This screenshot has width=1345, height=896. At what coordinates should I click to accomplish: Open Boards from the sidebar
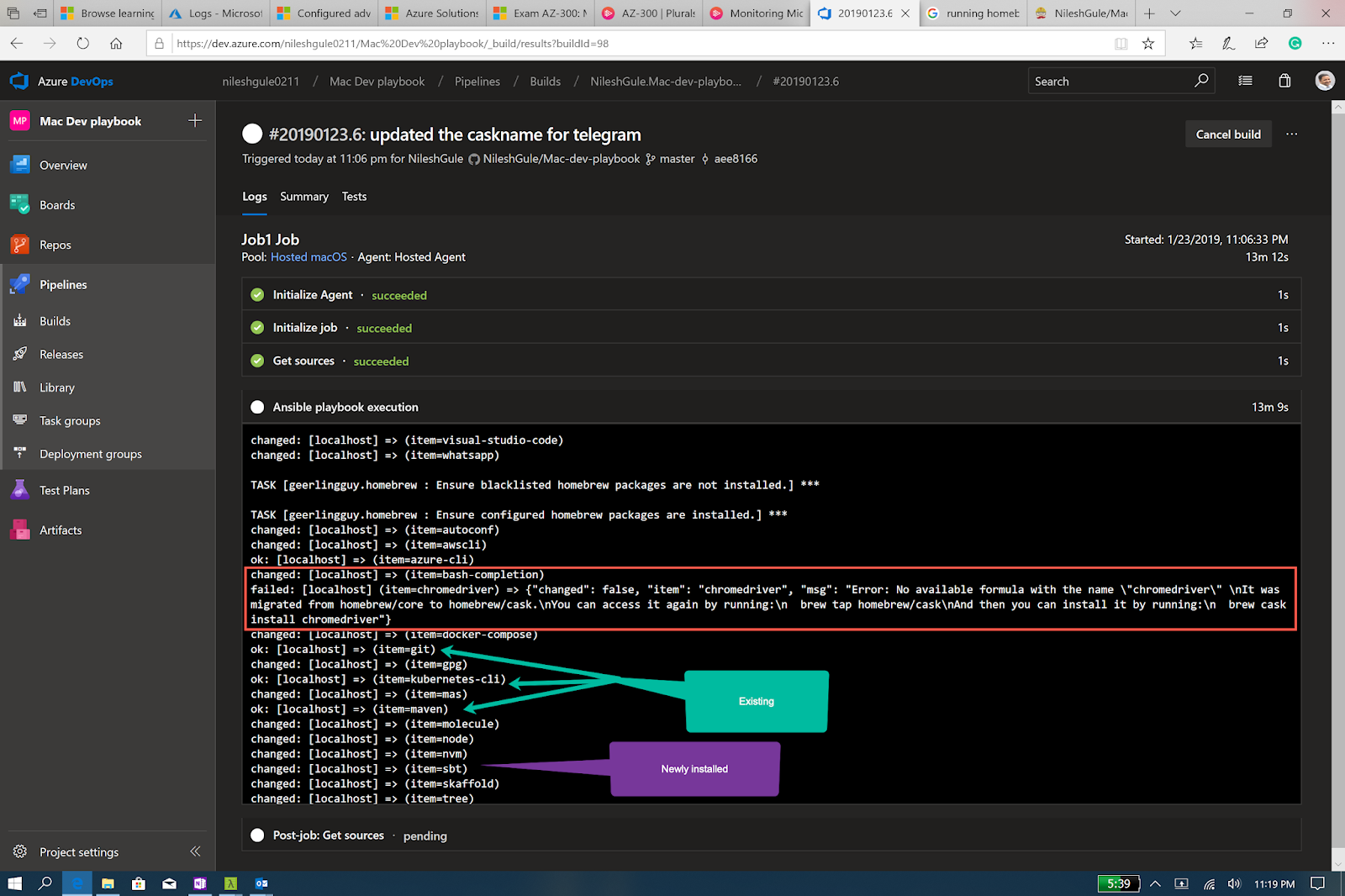pyautogui.click(x=56, y=204)
